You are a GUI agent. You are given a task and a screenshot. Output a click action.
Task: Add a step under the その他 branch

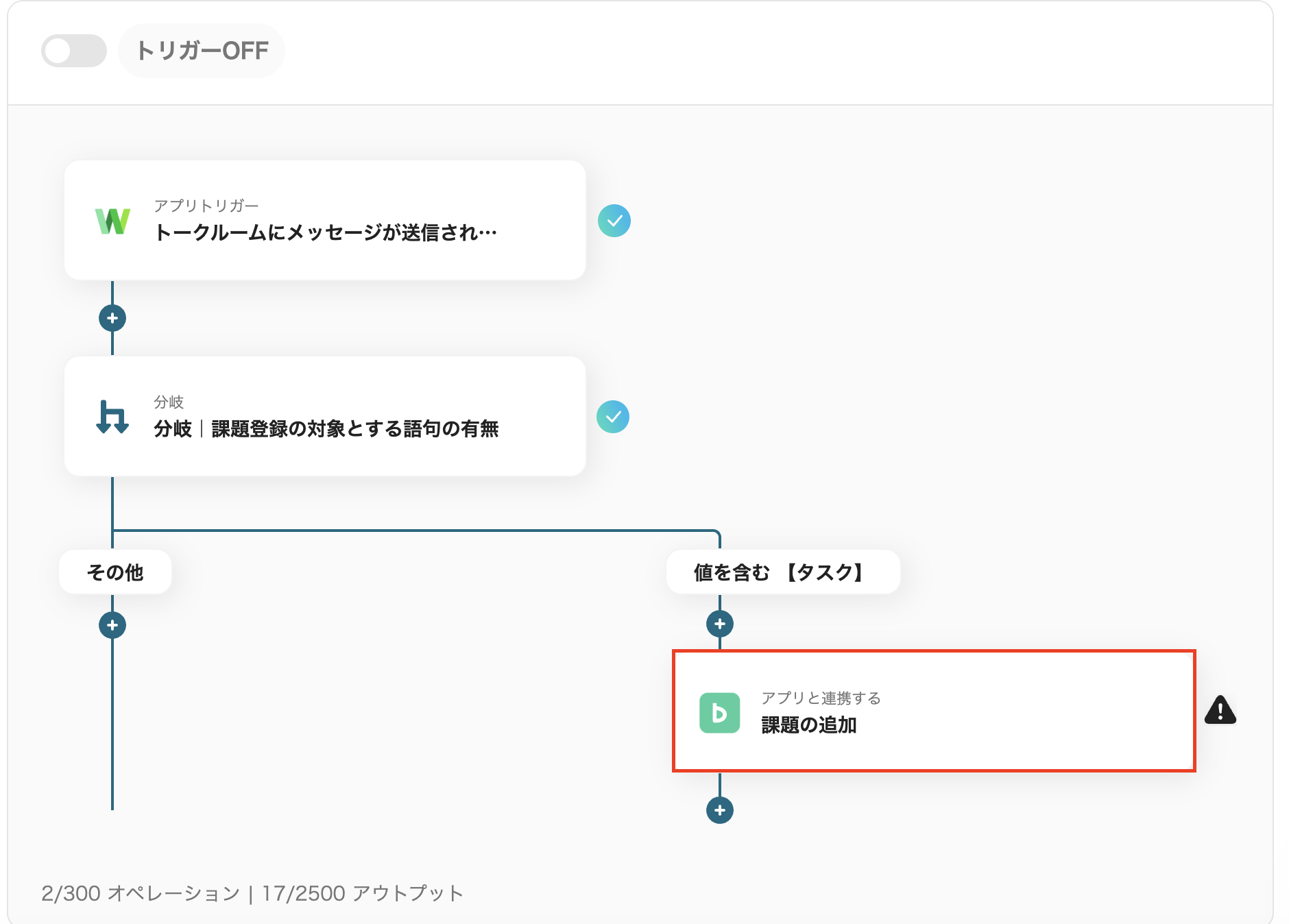coord(112,625)
